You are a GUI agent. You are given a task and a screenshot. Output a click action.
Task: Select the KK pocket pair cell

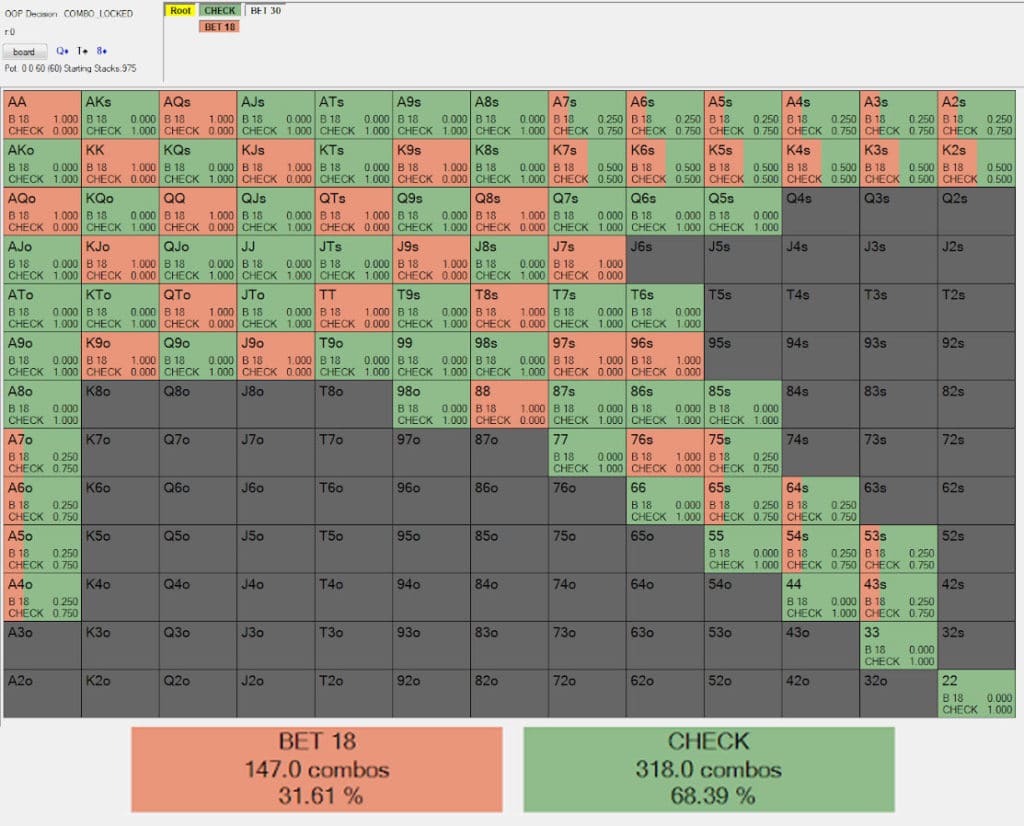pyautogui.click(x=120, y=163)
